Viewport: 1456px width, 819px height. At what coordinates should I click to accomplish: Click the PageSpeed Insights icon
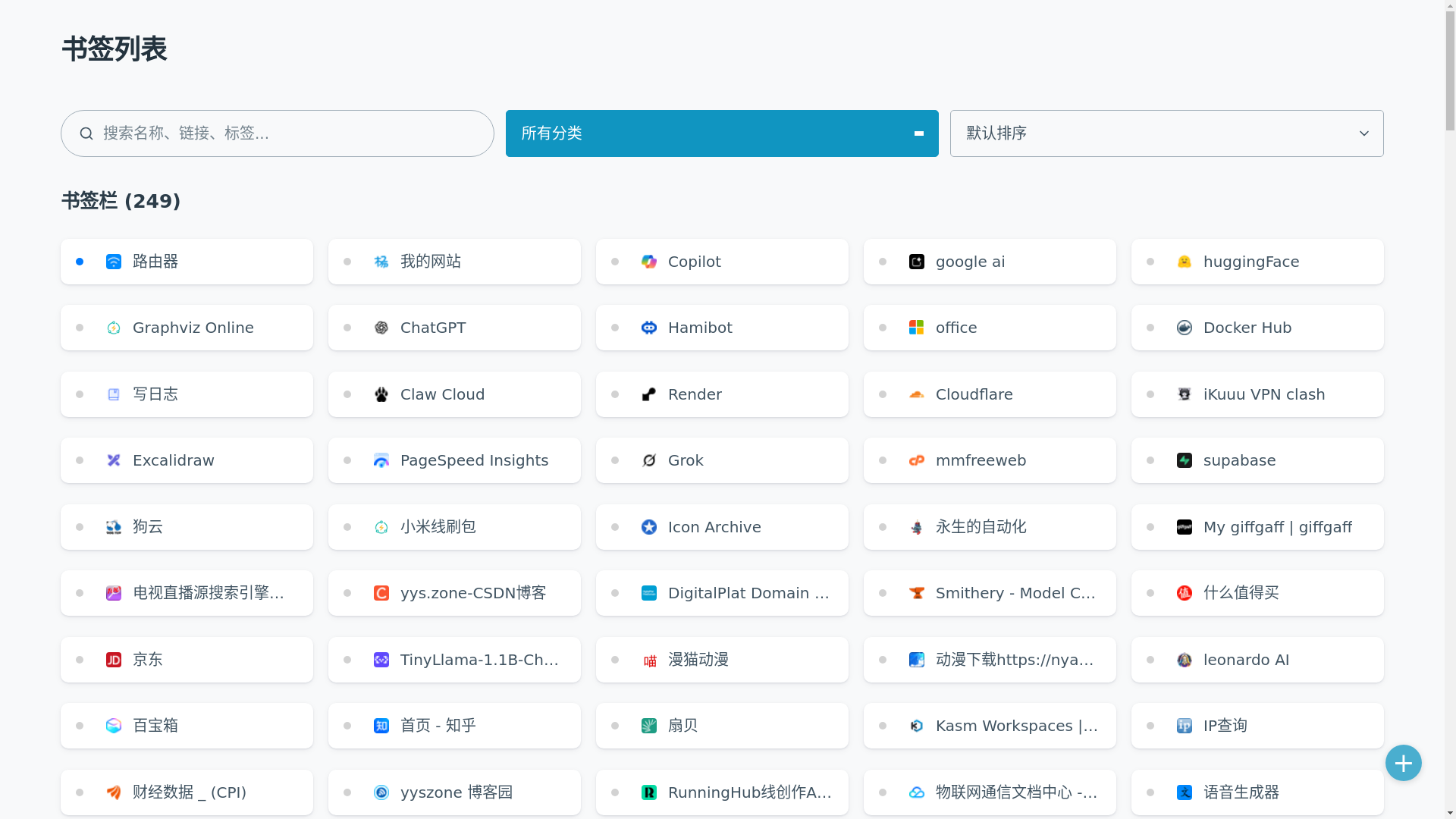381,460
